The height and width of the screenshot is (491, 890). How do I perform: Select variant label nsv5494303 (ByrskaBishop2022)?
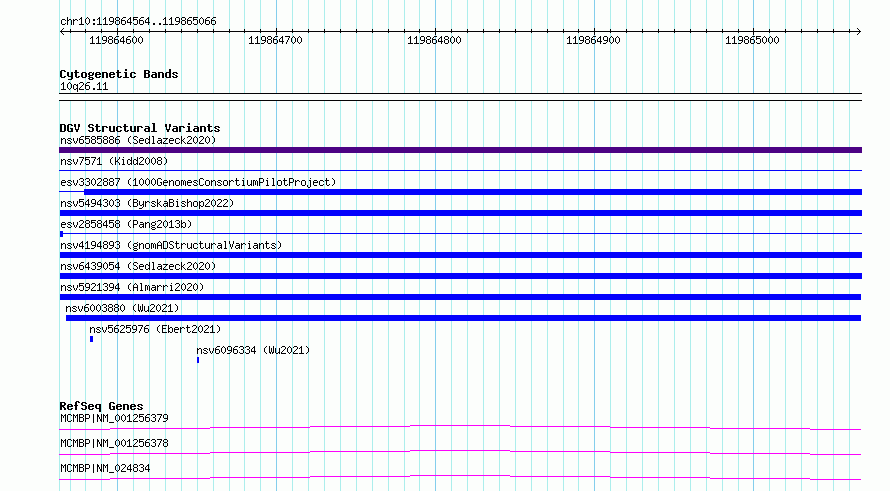point(147,203)
